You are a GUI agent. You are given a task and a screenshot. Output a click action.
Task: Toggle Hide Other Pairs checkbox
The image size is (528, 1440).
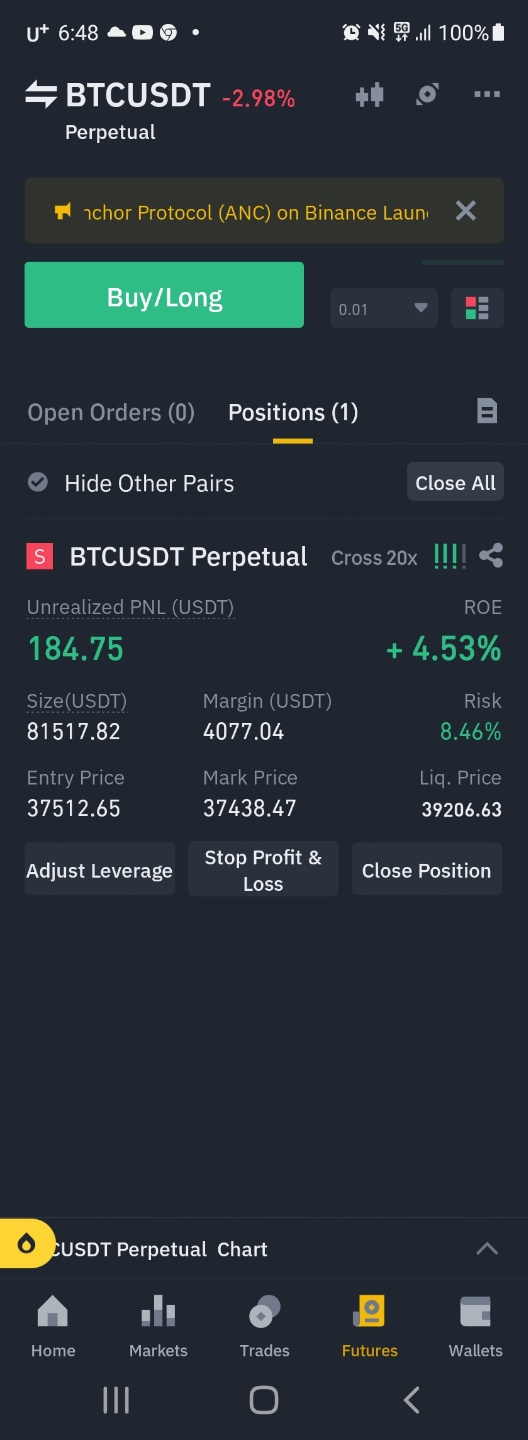coord(38,483)
